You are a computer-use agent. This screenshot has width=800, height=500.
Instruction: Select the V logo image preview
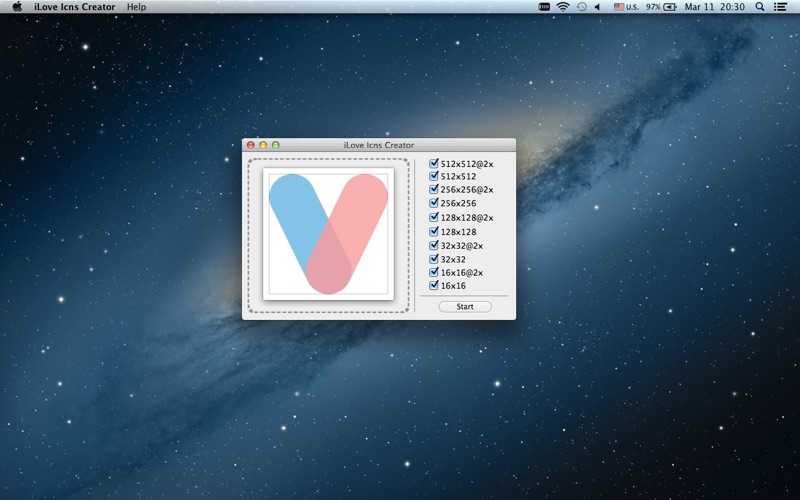click(x=328, y=234)
